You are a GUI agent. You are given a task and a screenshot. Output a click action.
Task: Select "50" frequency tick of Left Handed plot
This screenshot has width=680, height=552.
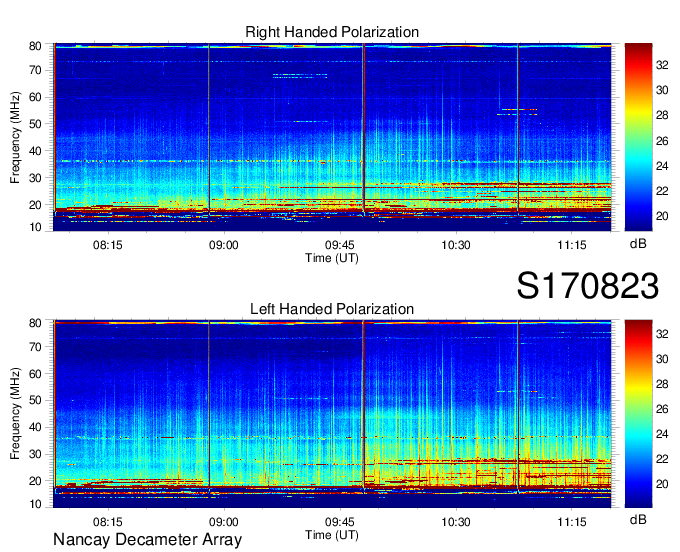pos(35,400)
